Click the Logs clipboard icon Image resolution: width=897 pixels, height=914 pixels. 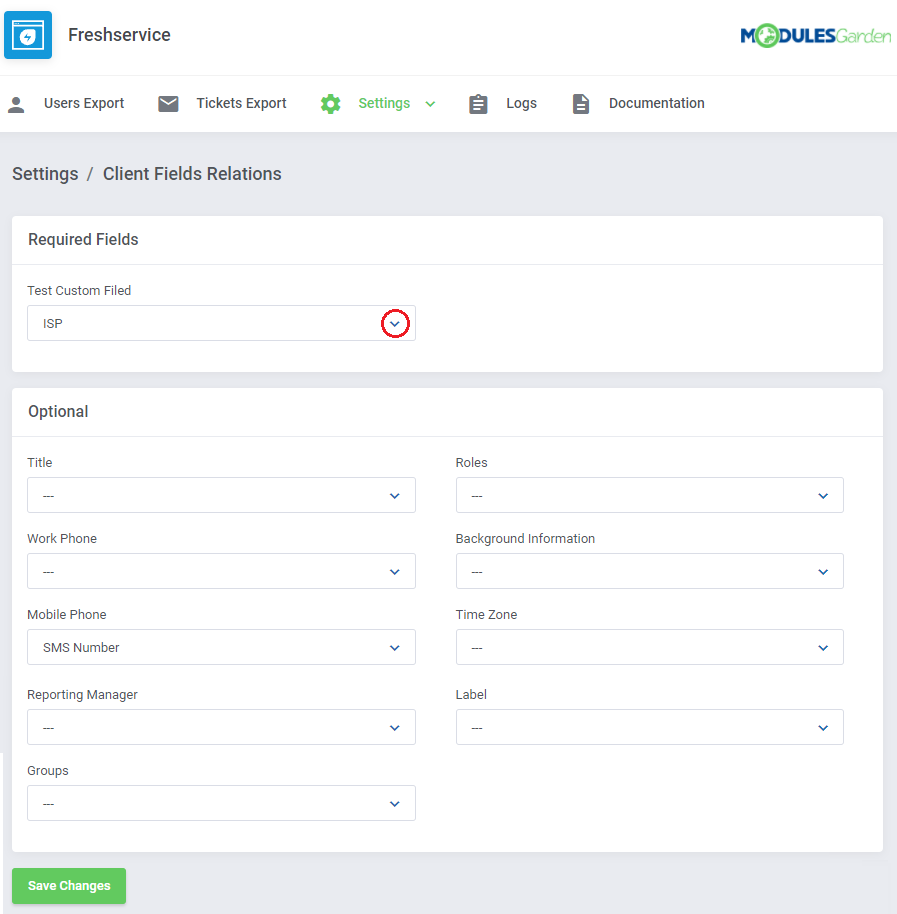point(478,104)
